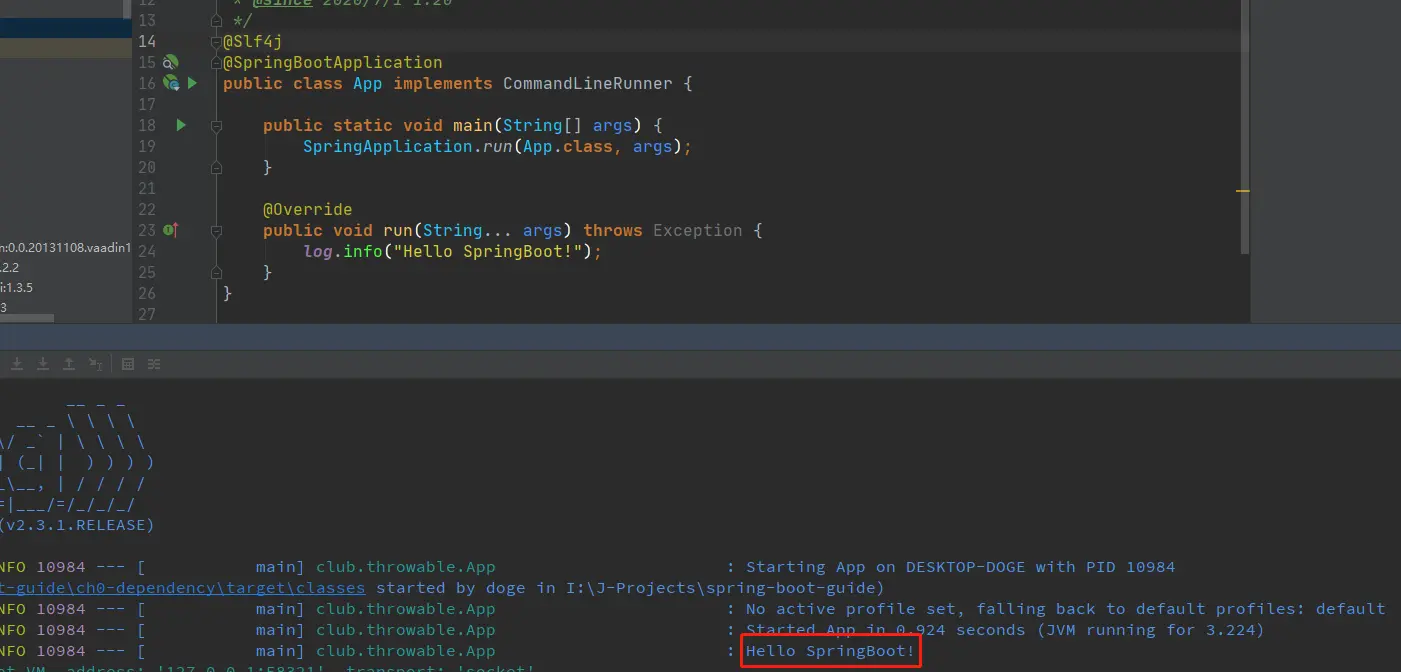
Task: Collapse the Javadoc comment fold ending on line 13
Action: pyautogui.click(x=216, y=20)
